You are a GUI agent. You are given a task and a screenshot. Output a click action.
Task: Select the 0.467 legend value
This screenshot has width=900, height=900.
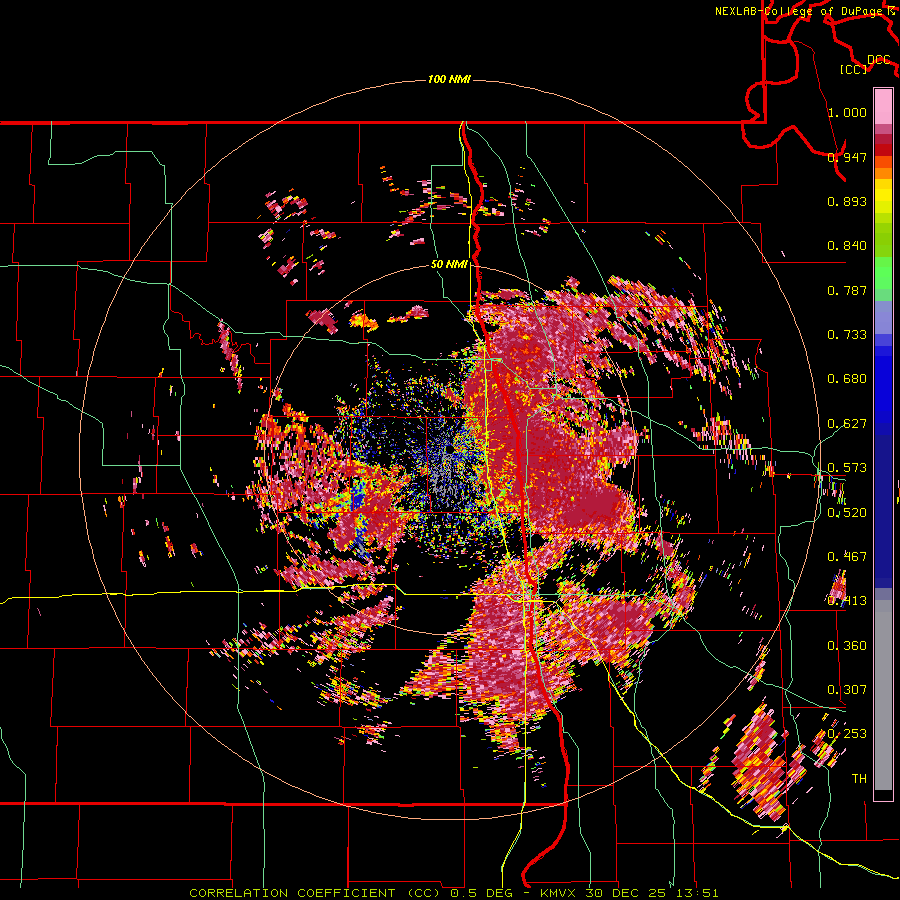coord(847,557)
